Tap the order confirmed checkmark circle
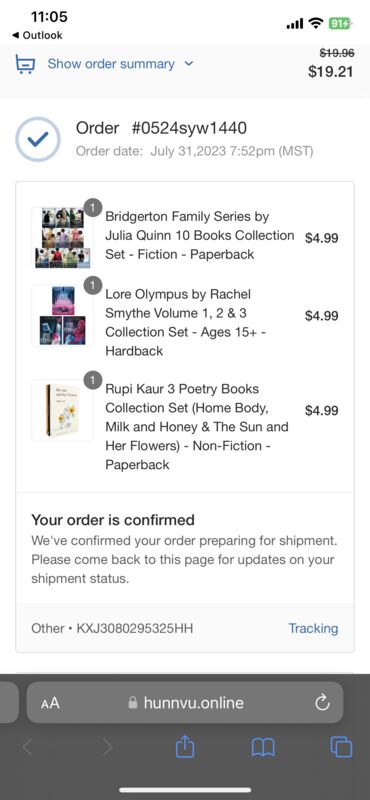Viewport: 370px width, 800px height. pos(38,139)
